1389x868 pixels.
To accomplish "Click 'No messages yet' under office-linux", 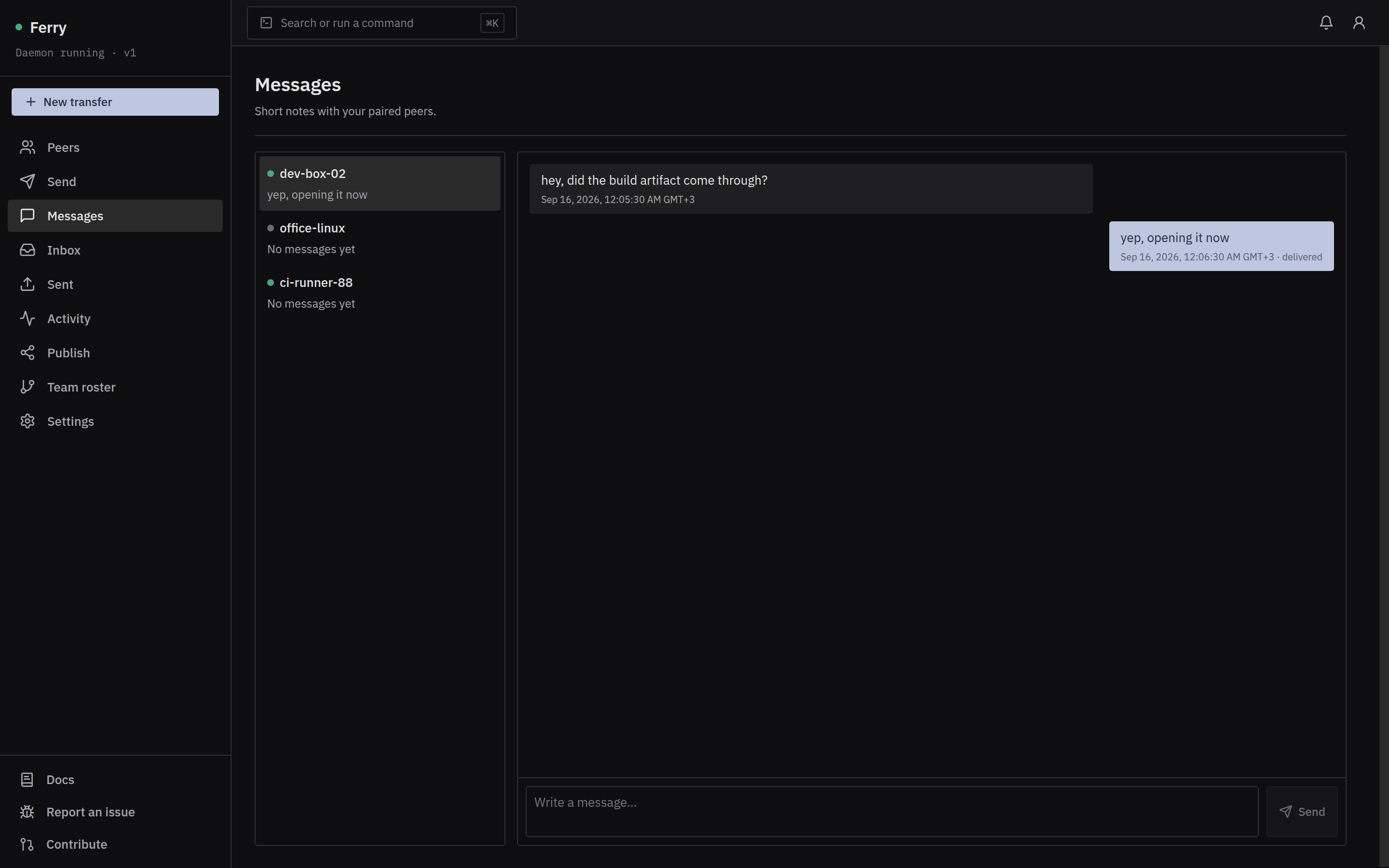I will pos(311,249).
